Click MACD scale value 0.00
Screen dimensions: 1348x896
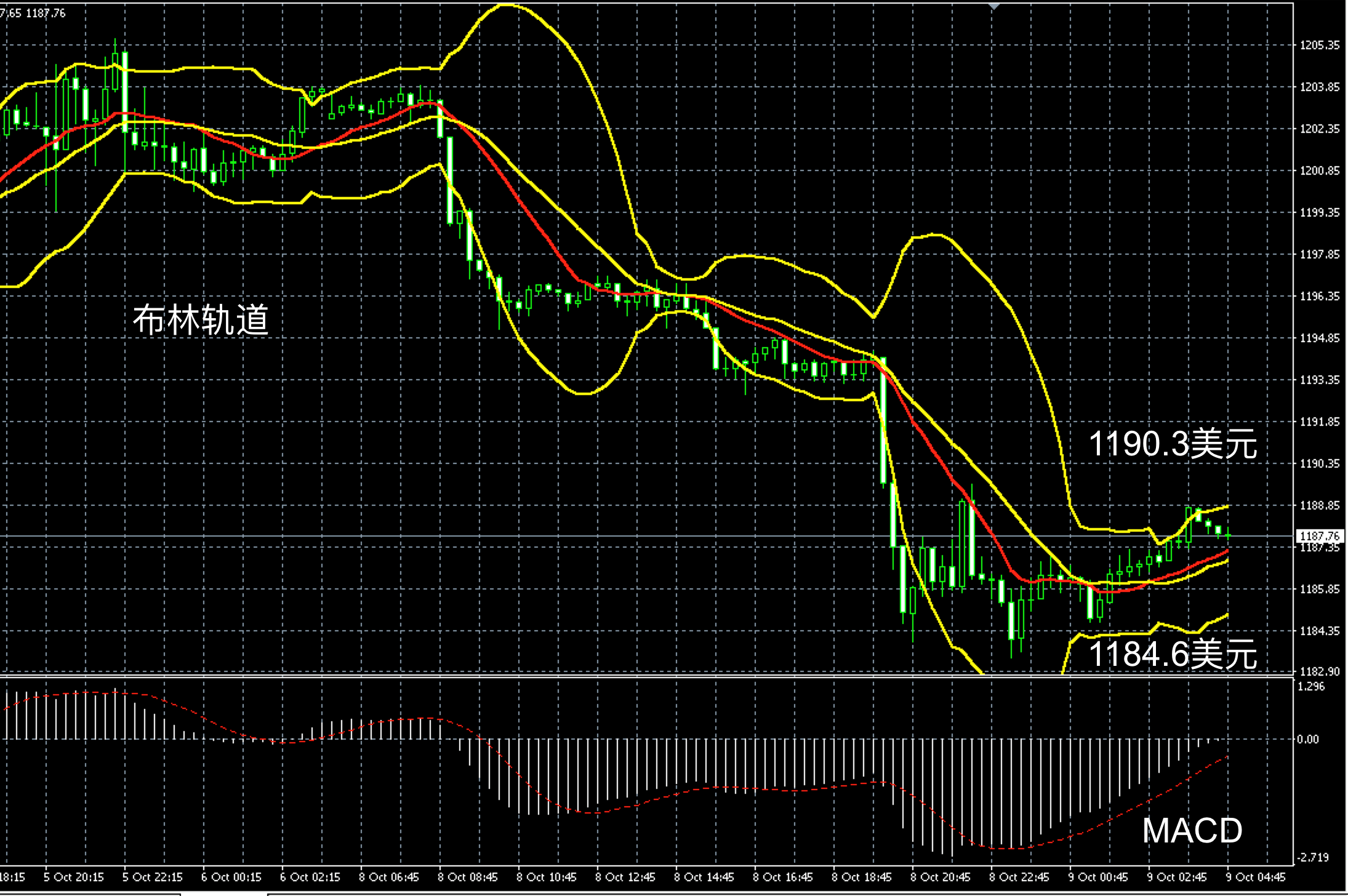[x=1308, y=739]
